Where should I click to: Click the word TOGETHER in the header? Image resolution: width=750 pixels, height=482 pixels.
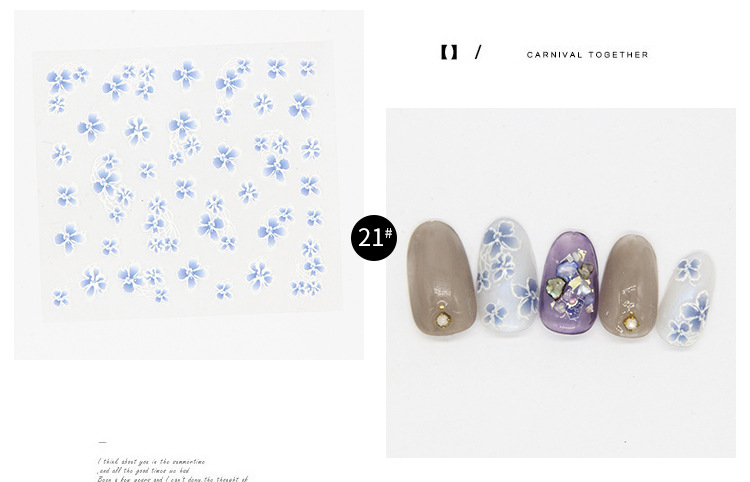click(618, 55)
